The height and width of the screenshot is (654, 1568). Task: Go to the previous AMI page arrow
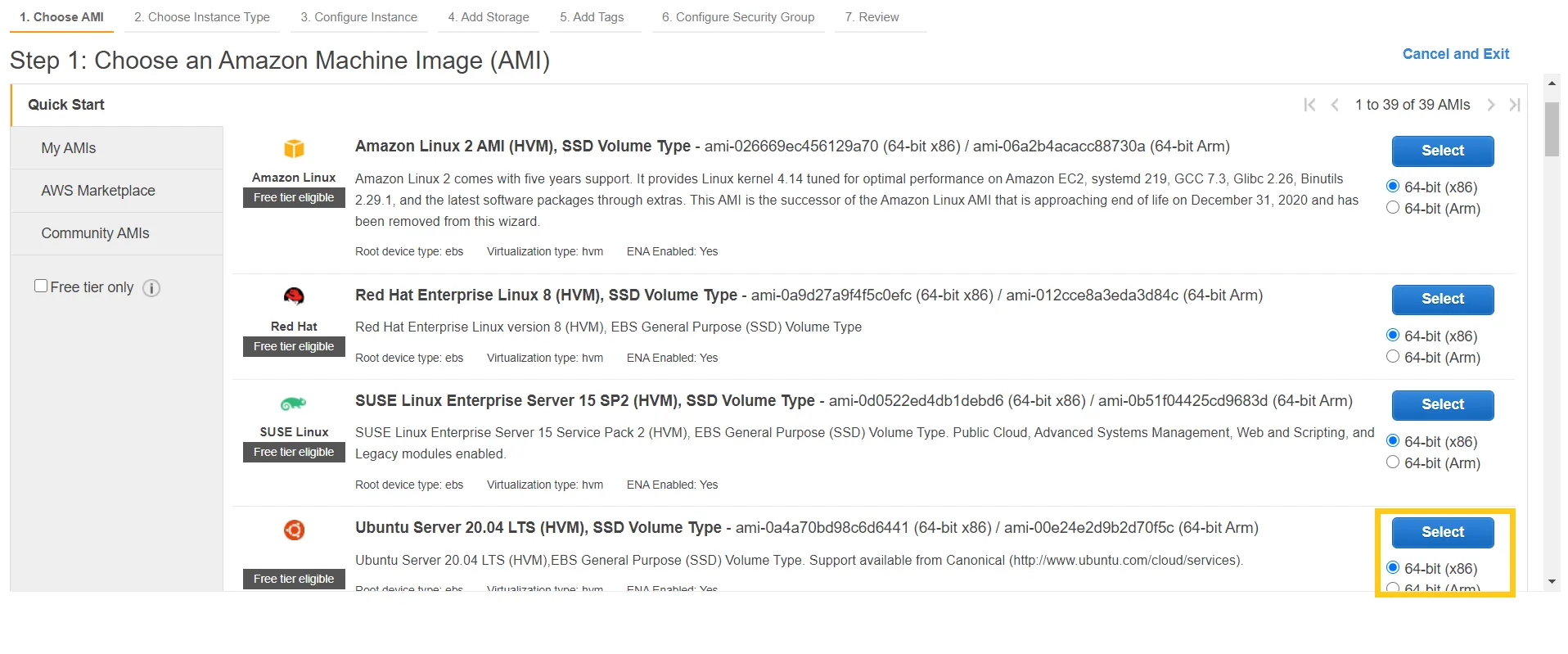point(1335,105)
